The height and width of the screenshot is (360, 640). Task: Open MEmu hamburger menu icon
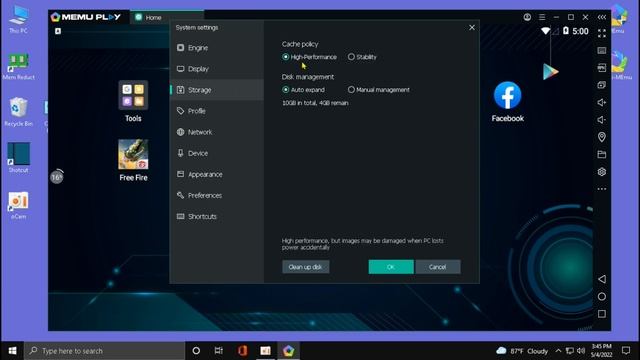(542, 17)
